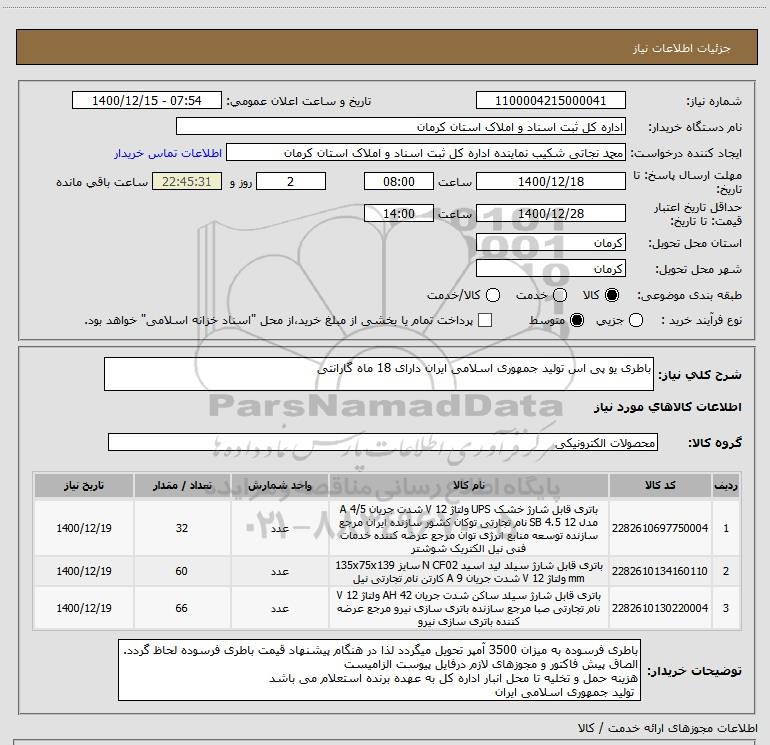Click the گروه کالا field محصولات الکترونیکی
Image resolution: width=770 pixels, height=745 pixels.
pyautogui.click(x=383, y=442)
